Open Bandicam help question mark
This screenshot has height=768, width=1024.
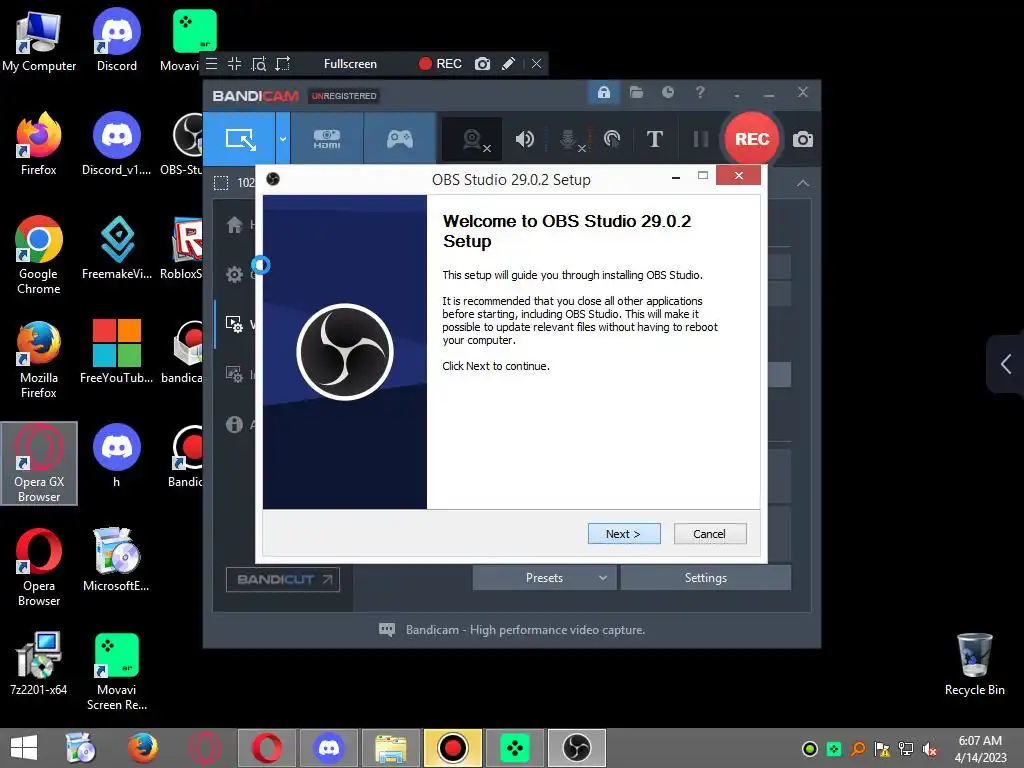pyautogui.click(x=700, y=92)
